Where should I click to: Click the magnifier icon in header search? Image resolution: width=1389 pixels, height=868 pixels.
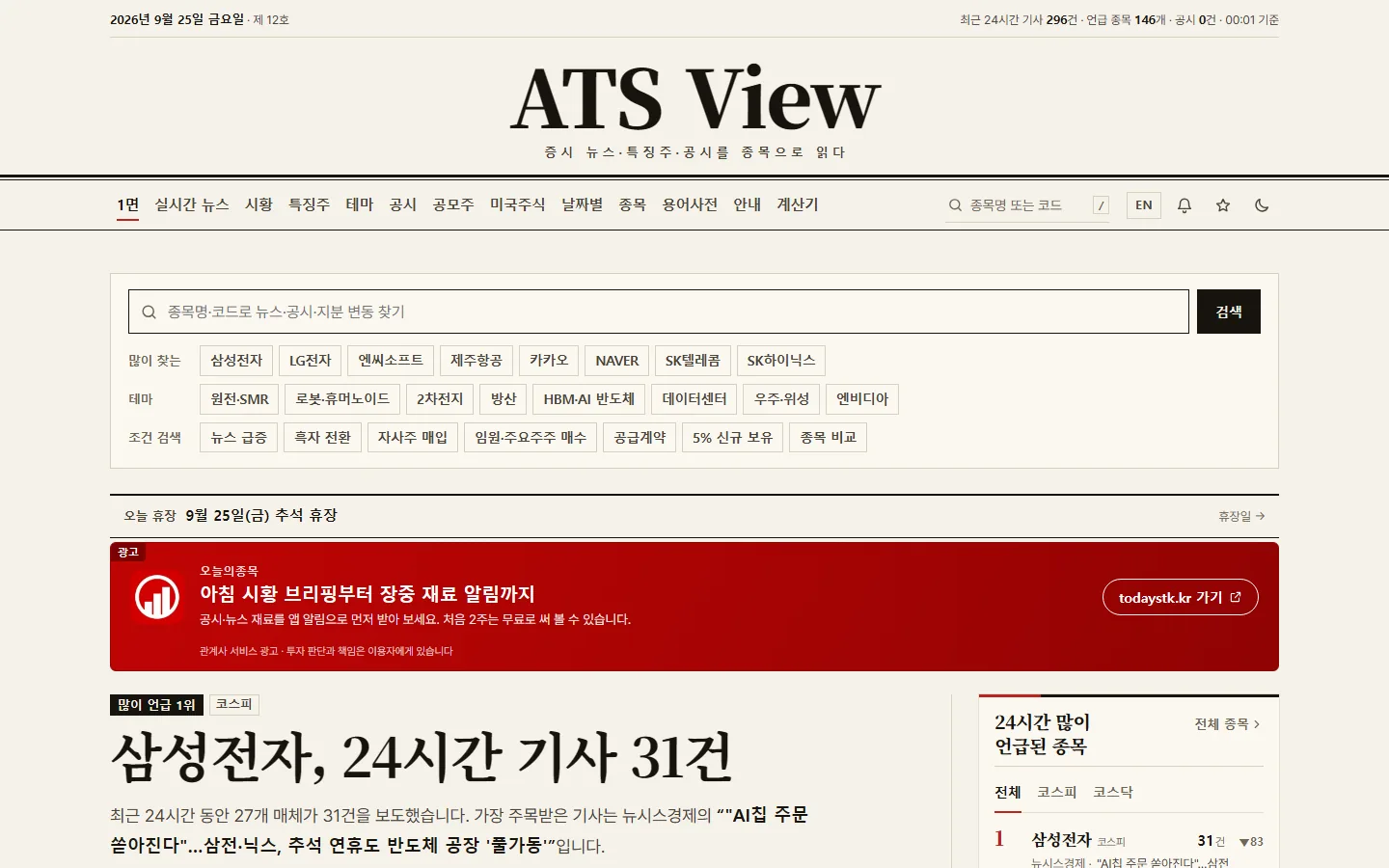pos(955,205)
